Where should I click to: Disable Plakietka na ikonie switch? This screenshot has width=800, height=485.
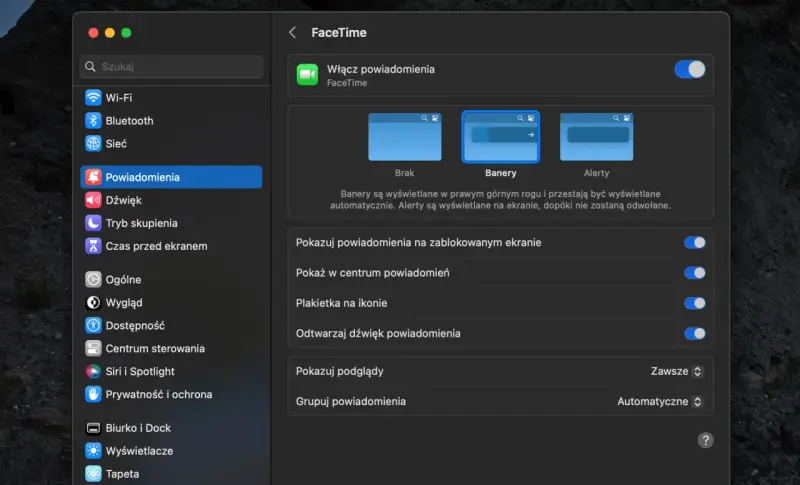tap(694, 303)
